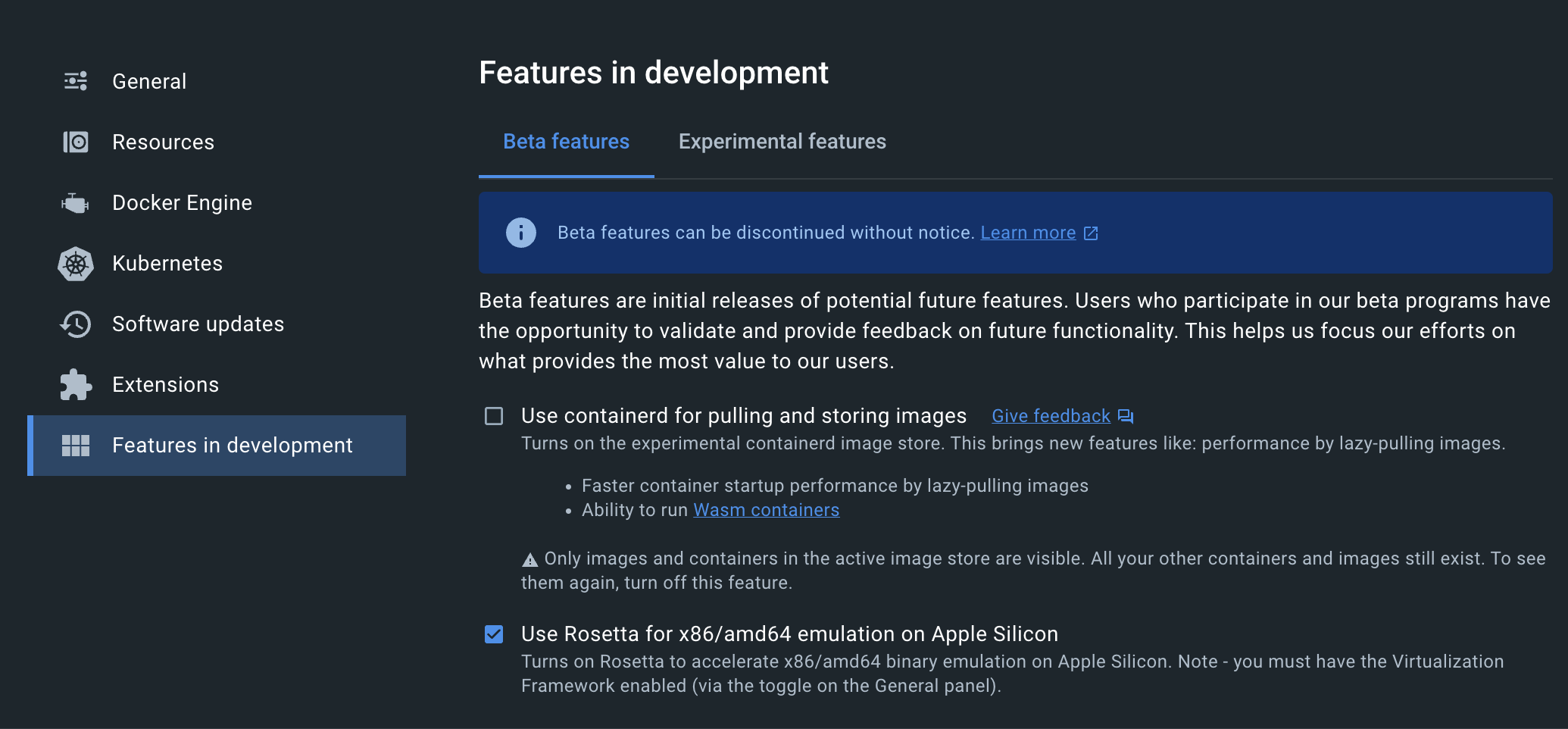Viewport: 1568px width, 729px height.
Task: Select the Beta features tab
Action: 566,141
